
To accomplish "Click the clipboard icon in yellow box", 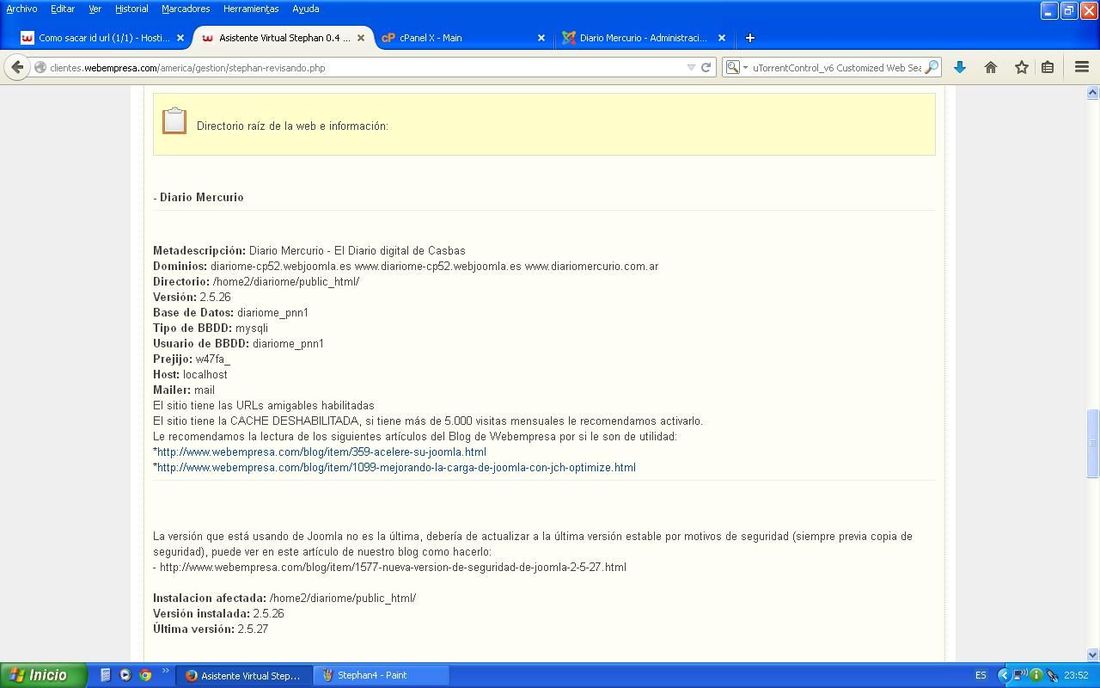I will coord(175,121).
